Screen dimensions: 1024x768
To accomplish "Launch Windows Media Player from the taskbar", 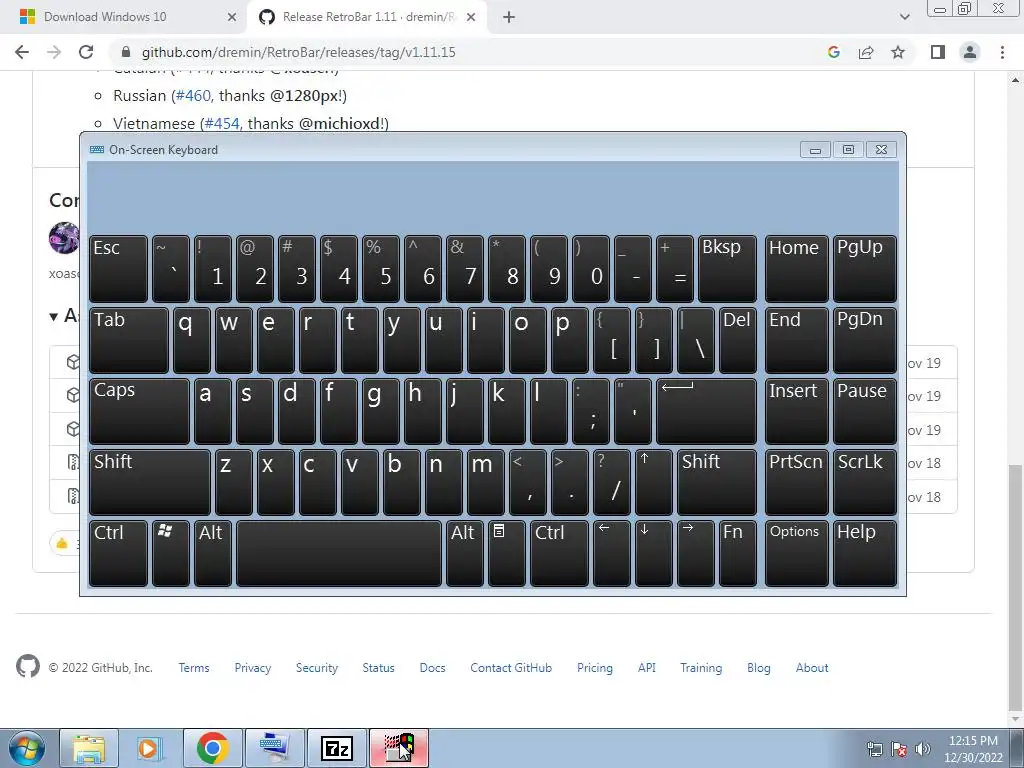I will (x=150, y=748).
